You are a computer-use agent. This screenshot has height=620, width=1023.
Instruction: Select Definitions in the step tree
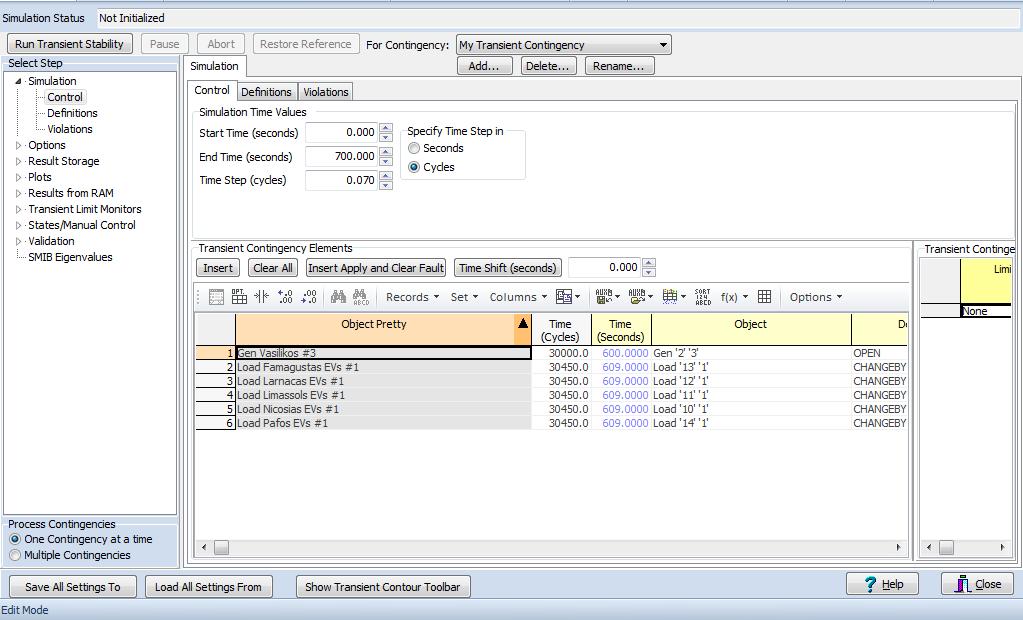click(x=72, y=113)
